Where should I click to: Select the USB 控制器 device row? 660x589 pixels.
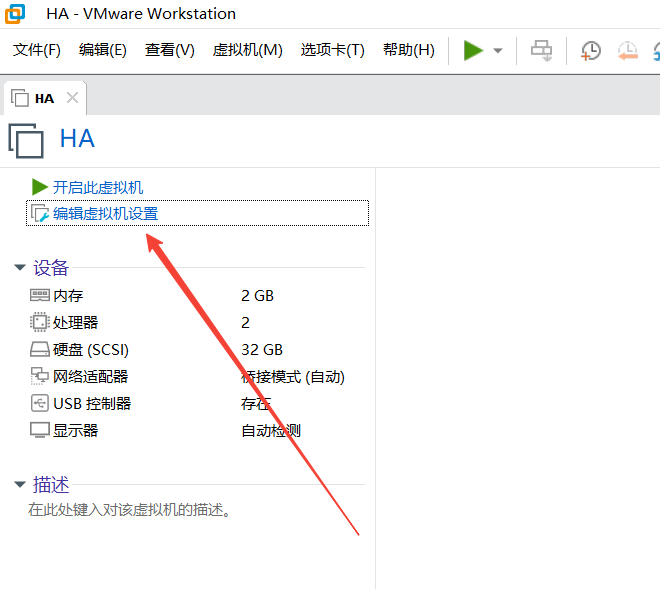tap(197, 403)
